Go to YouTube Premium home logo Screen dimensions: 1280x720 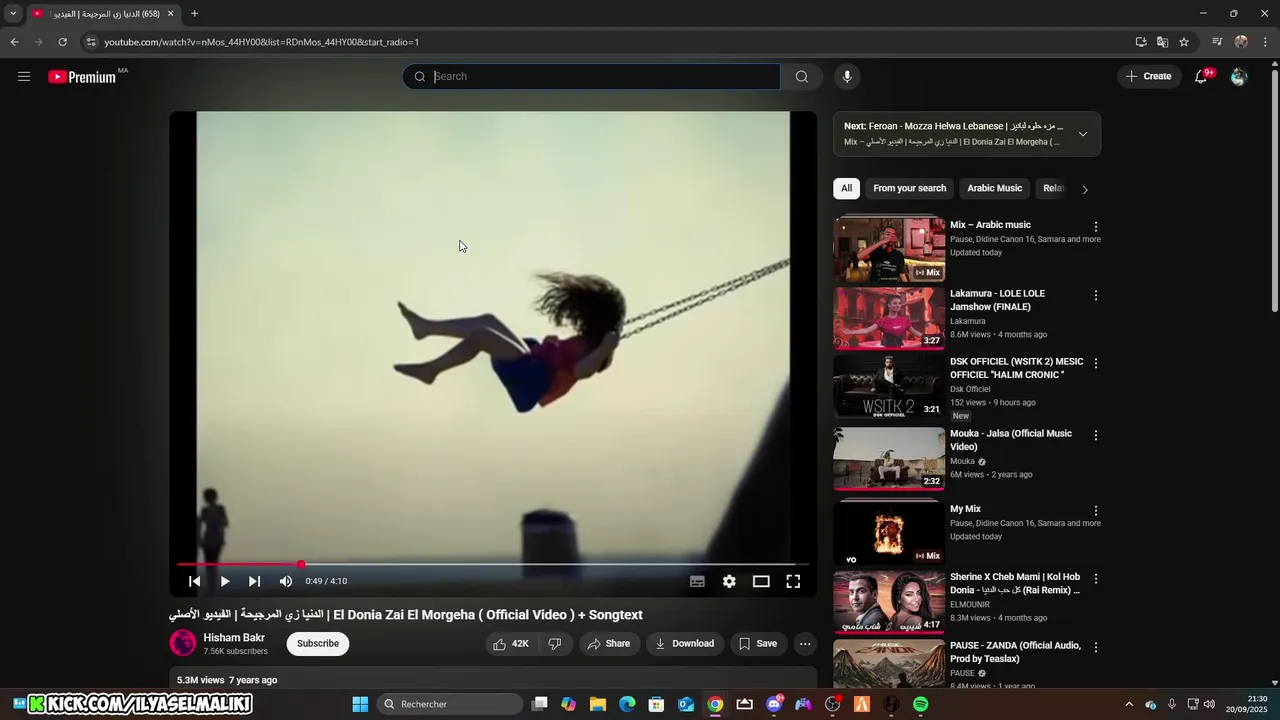(82, 77)
